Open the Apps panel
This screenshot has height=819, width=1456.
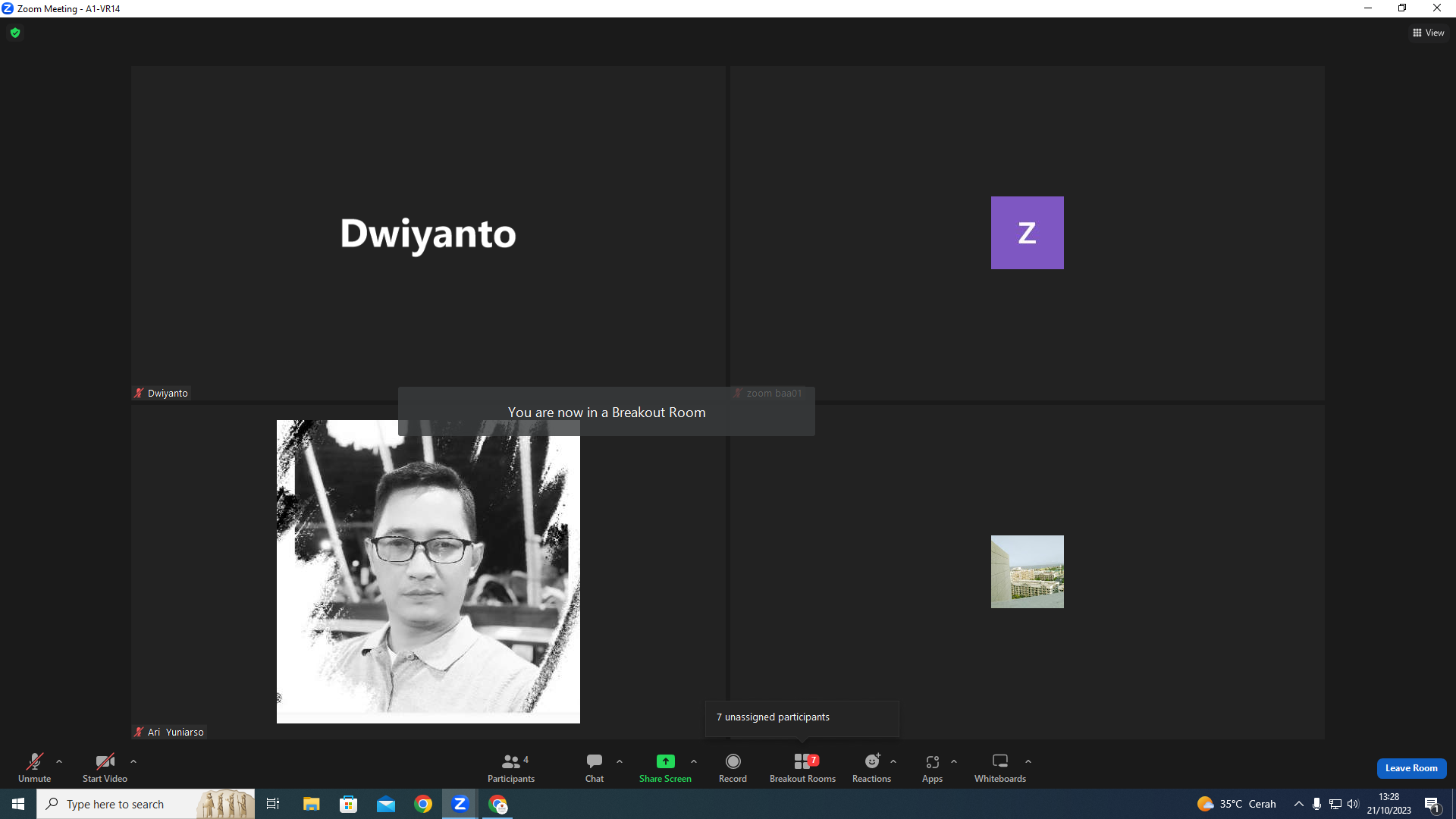[932, 767]
